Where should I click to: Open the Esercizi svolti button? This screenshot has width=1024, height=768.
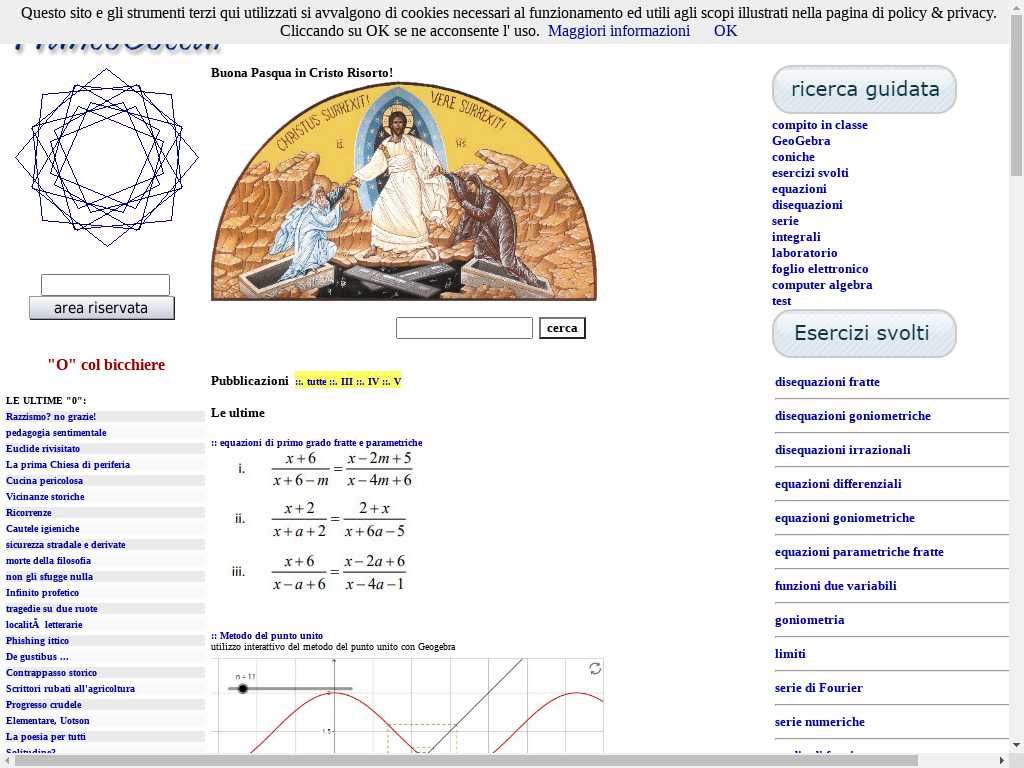click(864, 334)
